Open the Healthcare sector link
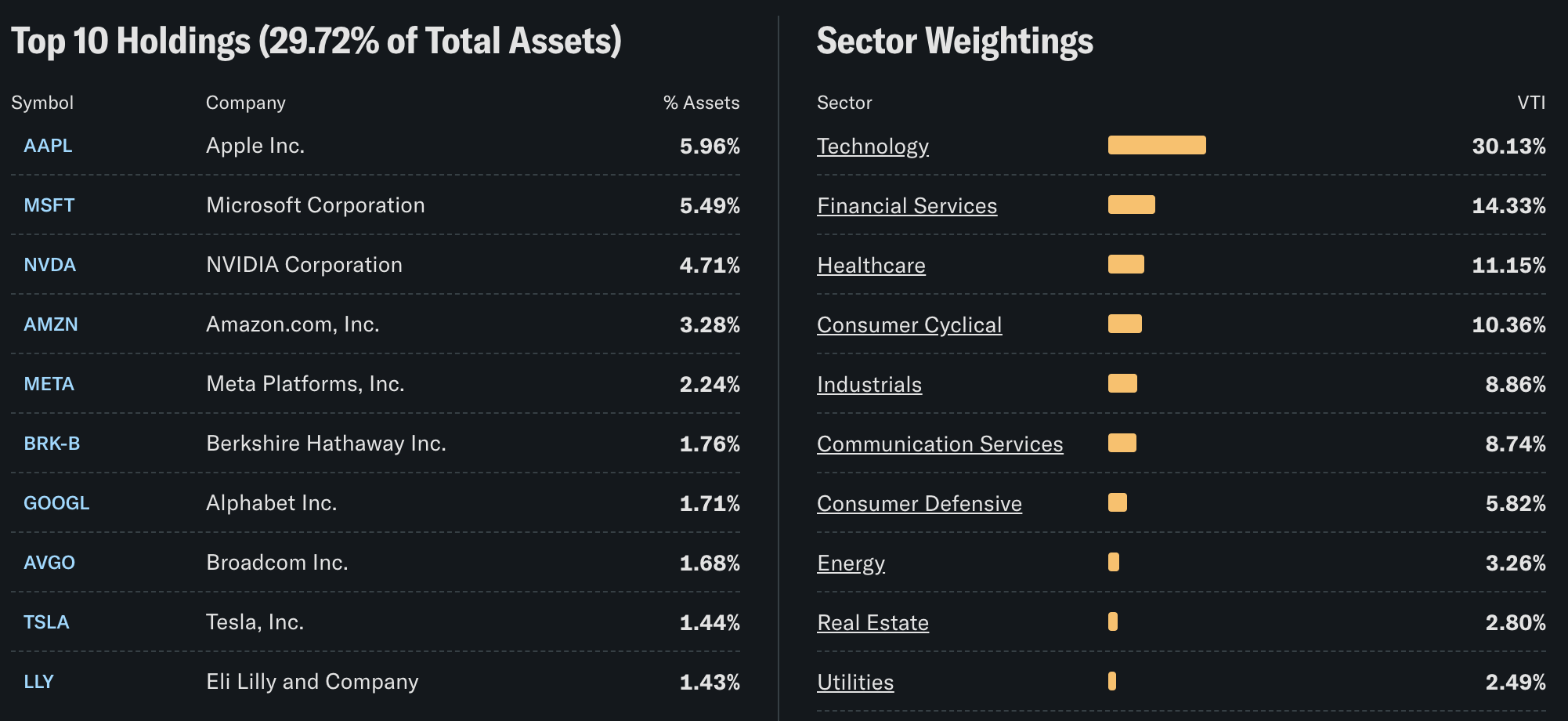 tap(871, 266)
